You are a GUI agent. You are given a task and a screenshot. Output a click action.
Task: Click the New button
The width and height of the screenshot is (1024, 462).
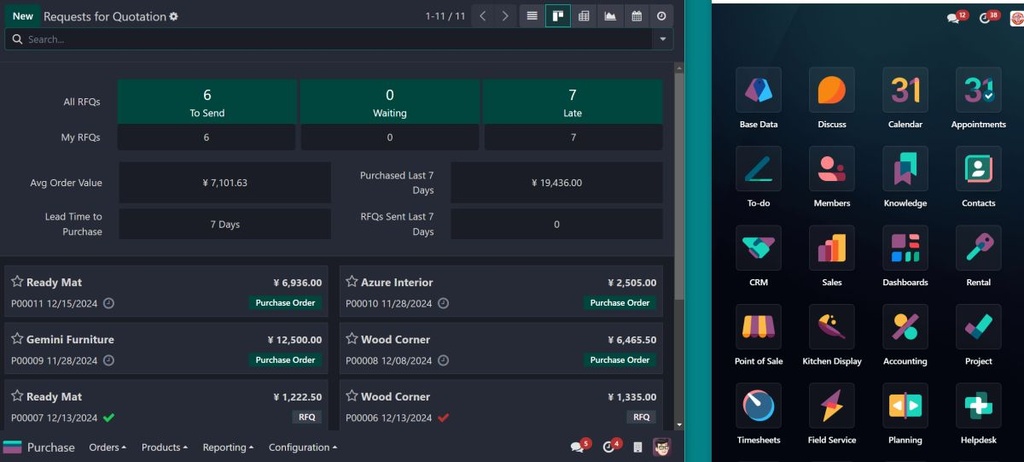[x=22, y=16]
